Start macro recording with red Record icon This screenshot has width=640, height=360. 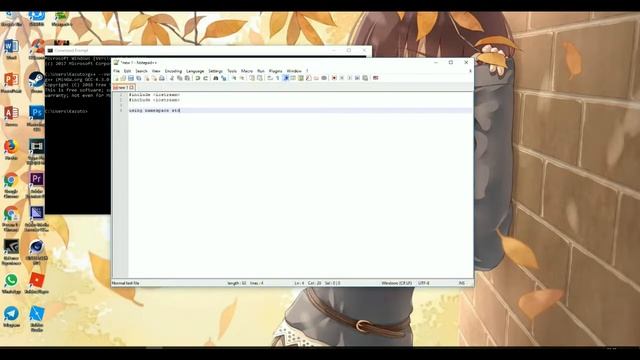(334, 78)
